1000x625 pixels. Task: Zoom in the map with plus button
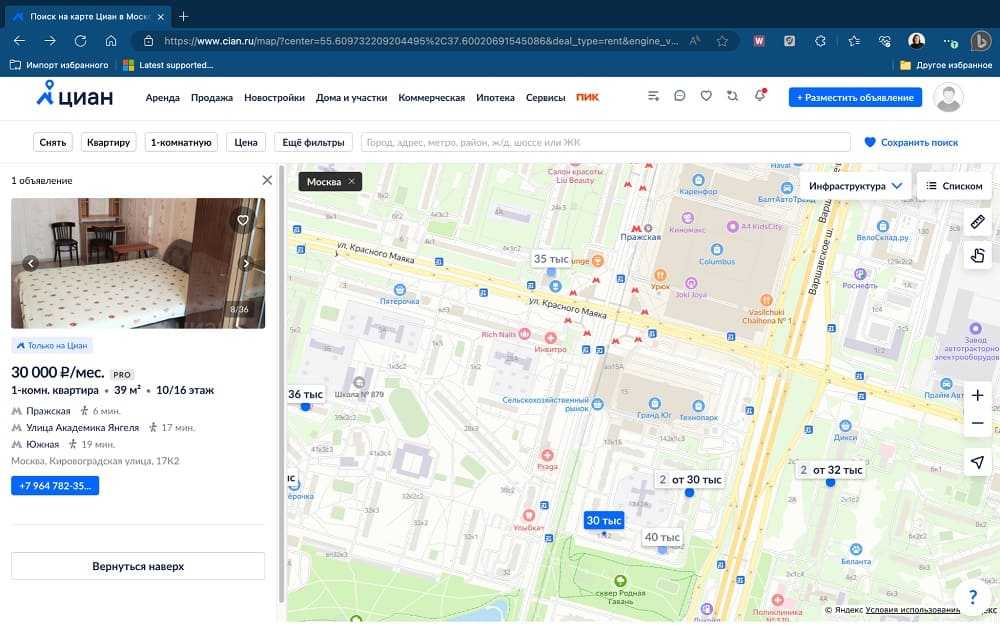[977, 395]
